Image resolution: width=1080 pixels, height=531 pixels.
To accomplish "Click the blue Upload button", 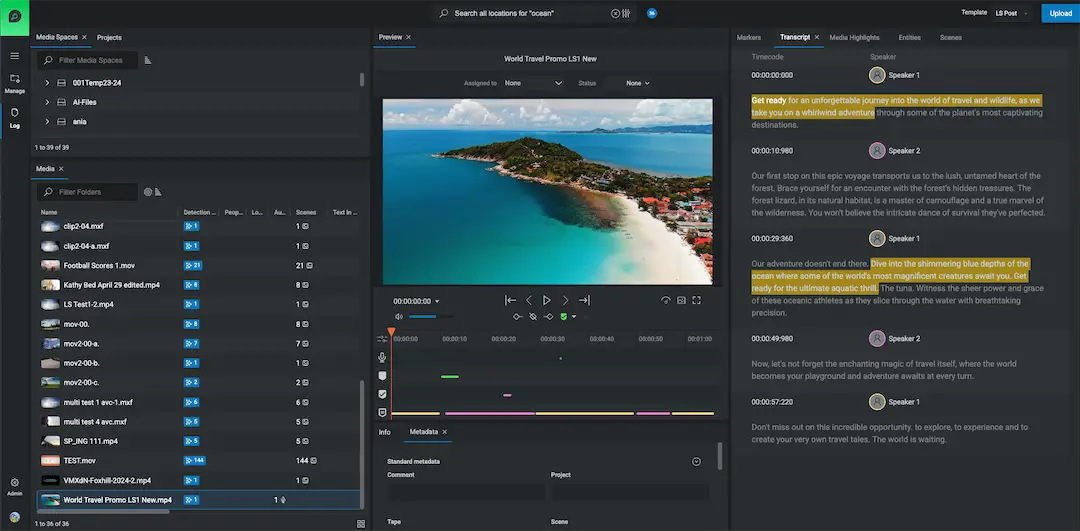I will pos(1060,13).
